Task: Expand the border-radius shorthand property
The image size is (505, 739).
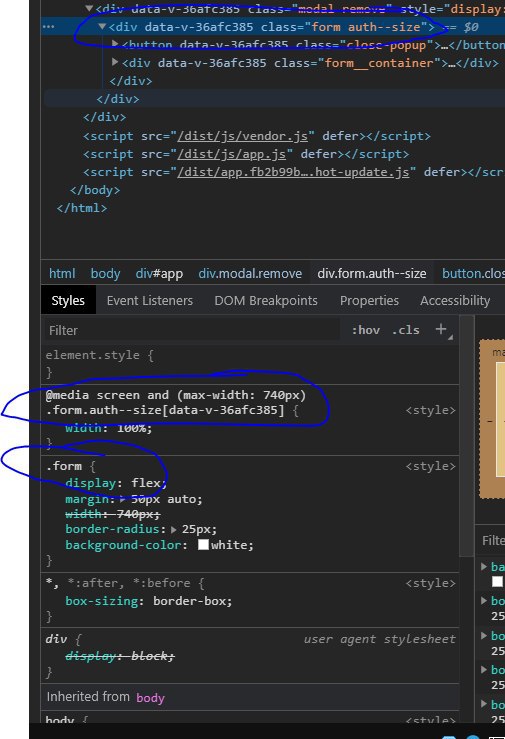Action: pos(174,529)
